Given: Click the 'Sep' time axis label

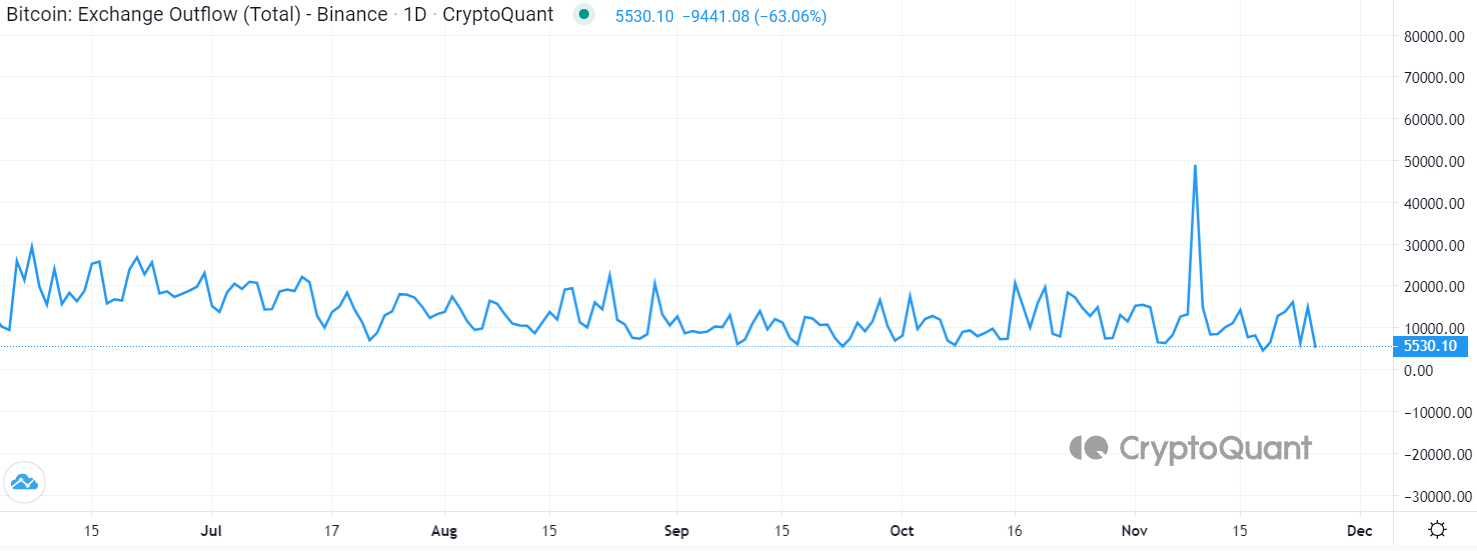Looking at the screenshot, I should 677,530.
